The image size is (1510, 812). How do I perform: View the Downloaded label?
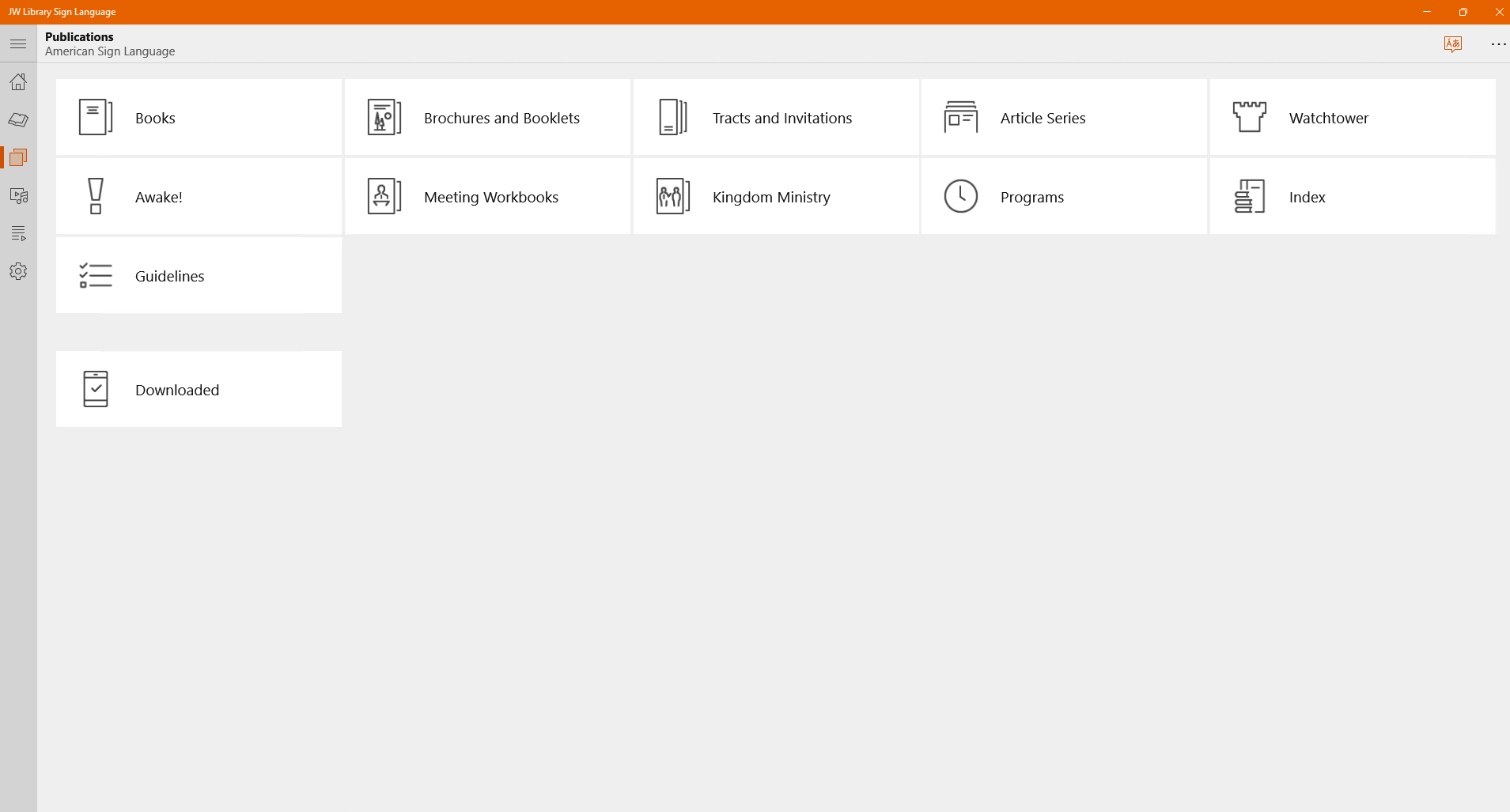point(177,390)
